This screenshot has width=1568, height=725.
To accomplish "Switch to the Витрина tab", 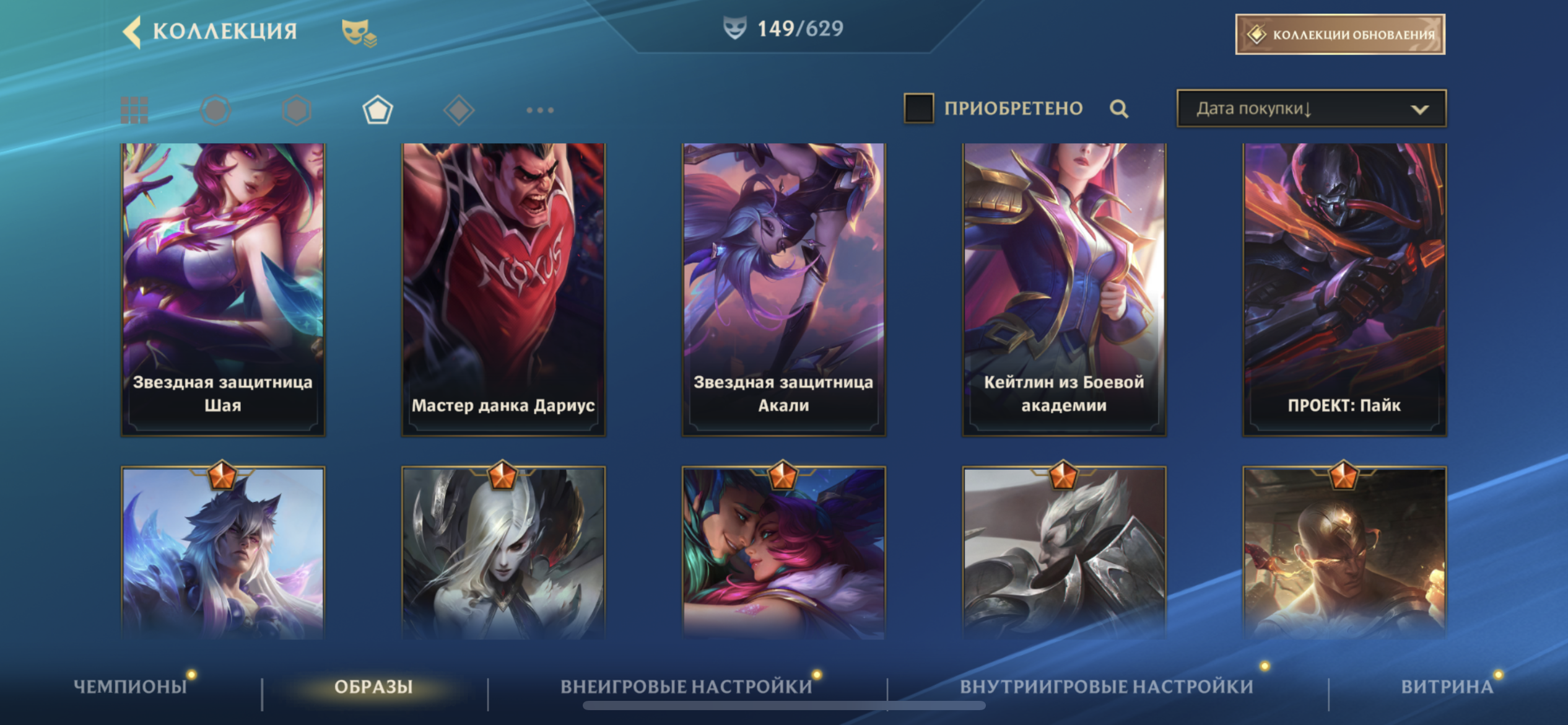I will (1447, 687).
